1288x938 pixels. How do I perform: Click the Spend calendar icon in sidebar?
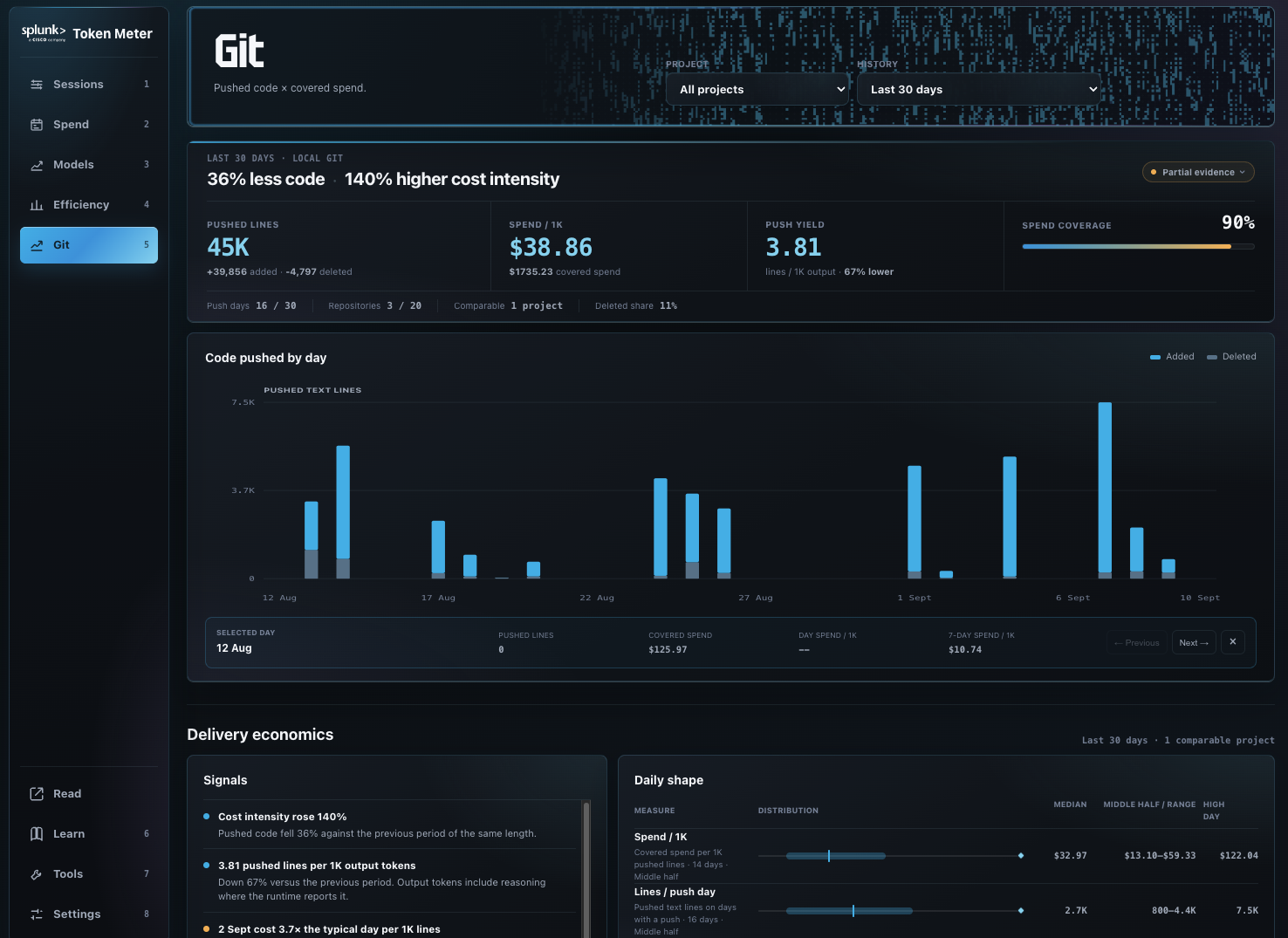(x=37, y=125)
